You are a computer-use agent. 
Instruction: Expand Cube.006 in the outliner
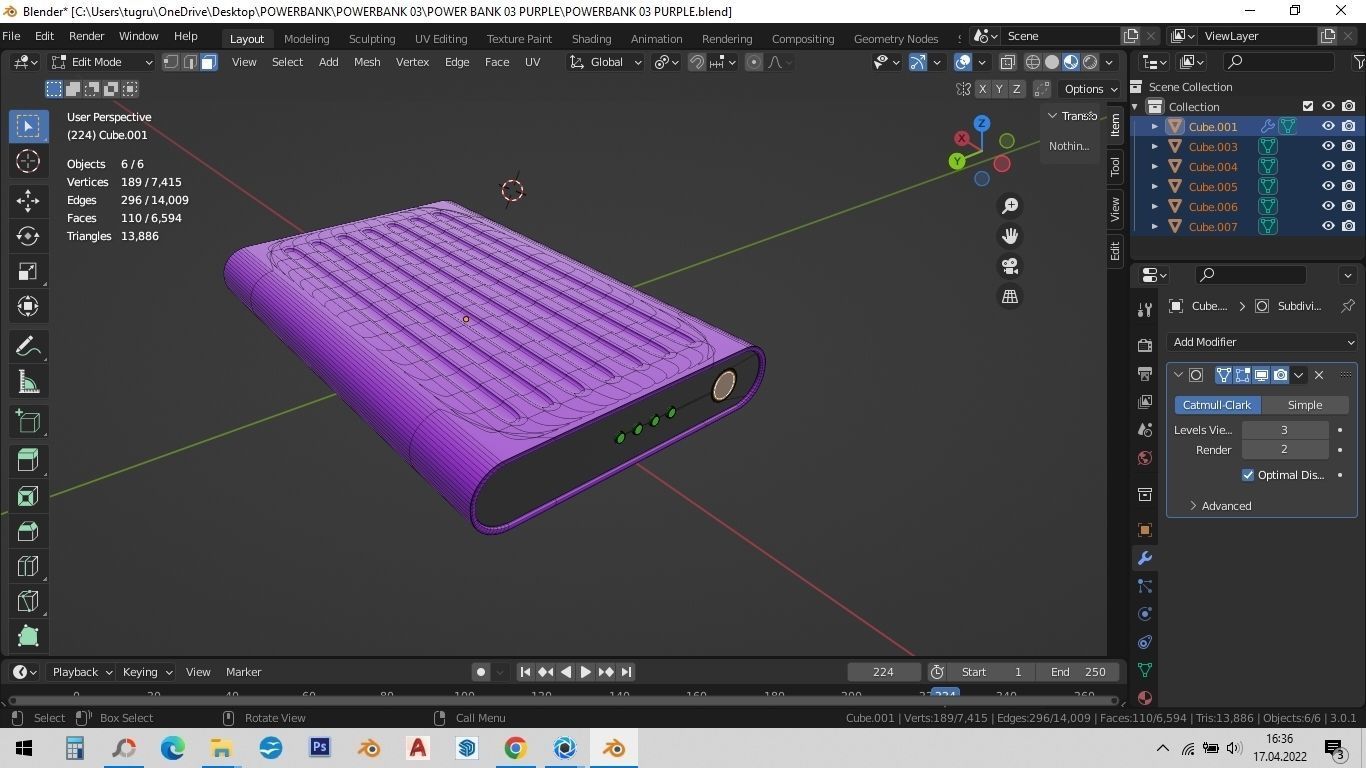pos(1154,207)
